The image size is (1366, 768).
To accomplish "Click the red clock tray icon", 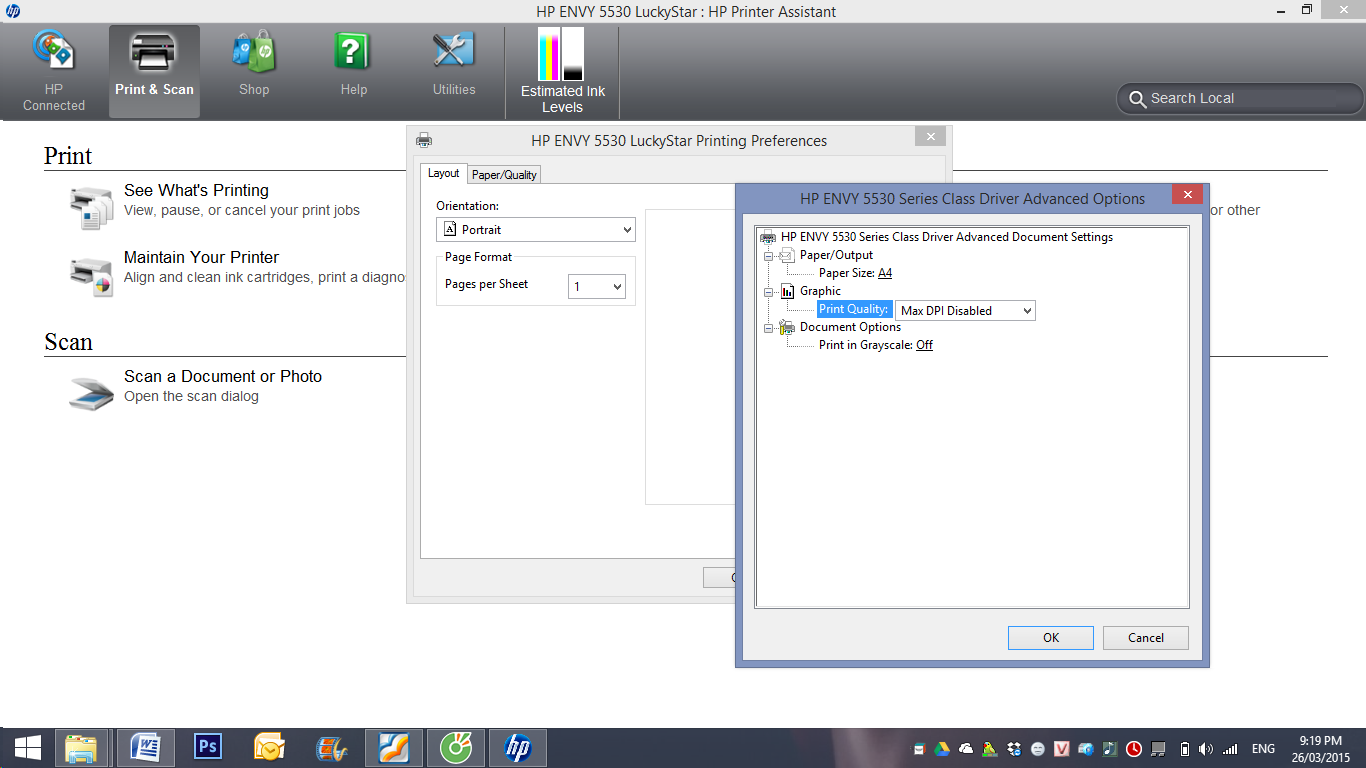I will (1134, 749).
